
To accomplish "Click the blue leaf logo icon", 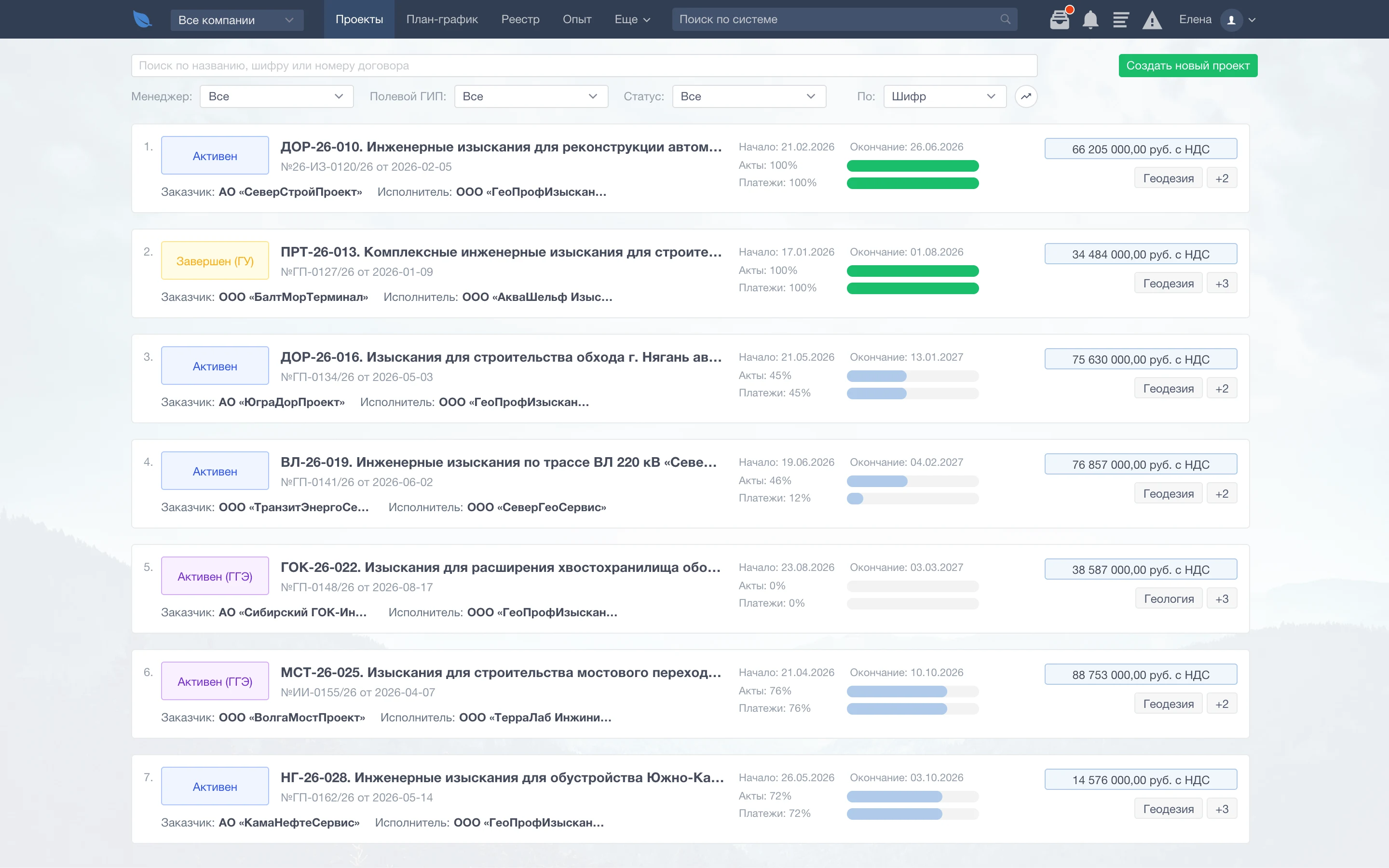I will pos(142,19).
